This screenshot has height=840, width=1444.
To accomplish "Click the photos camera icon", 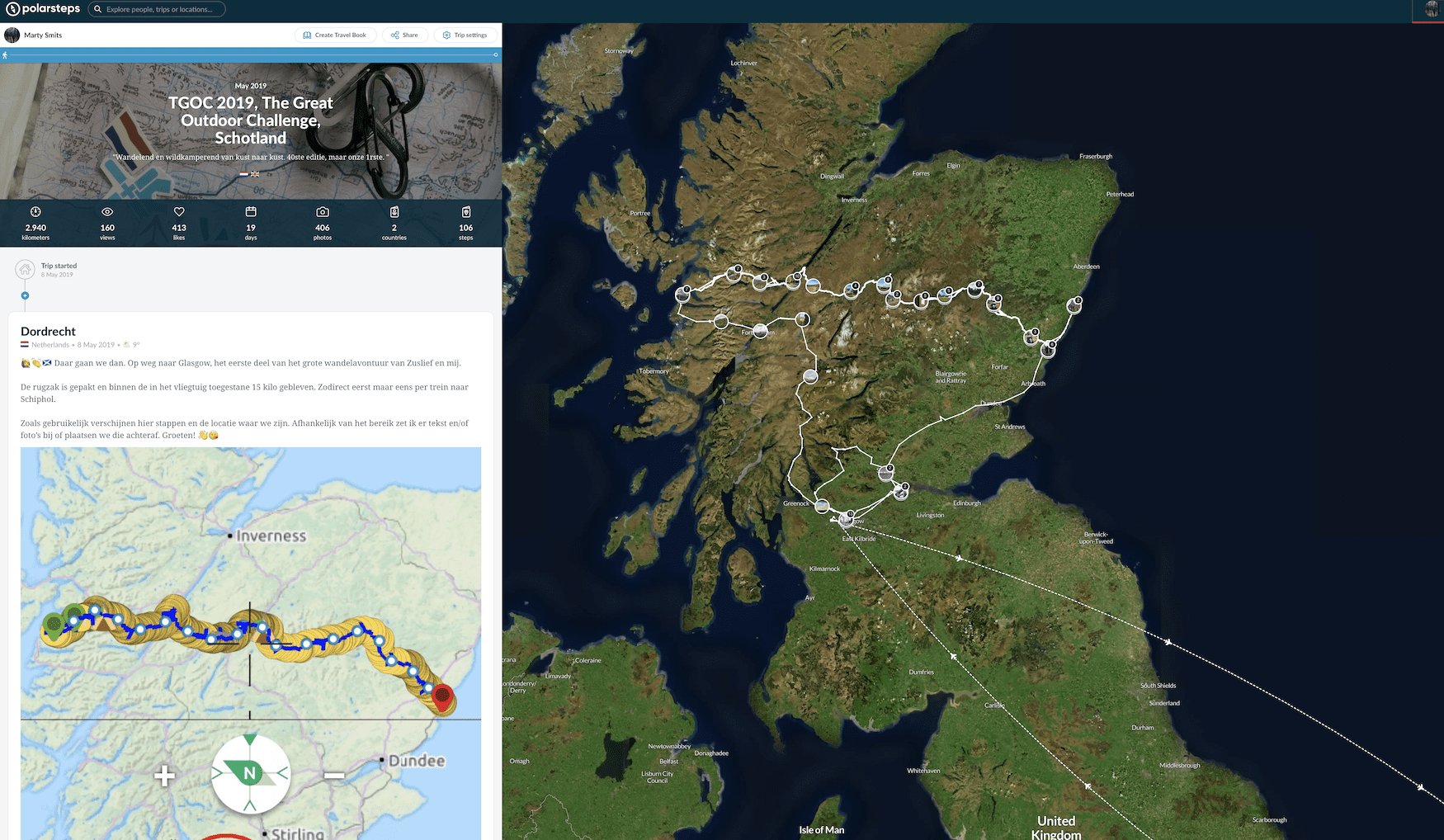I will tap(323, 212).
